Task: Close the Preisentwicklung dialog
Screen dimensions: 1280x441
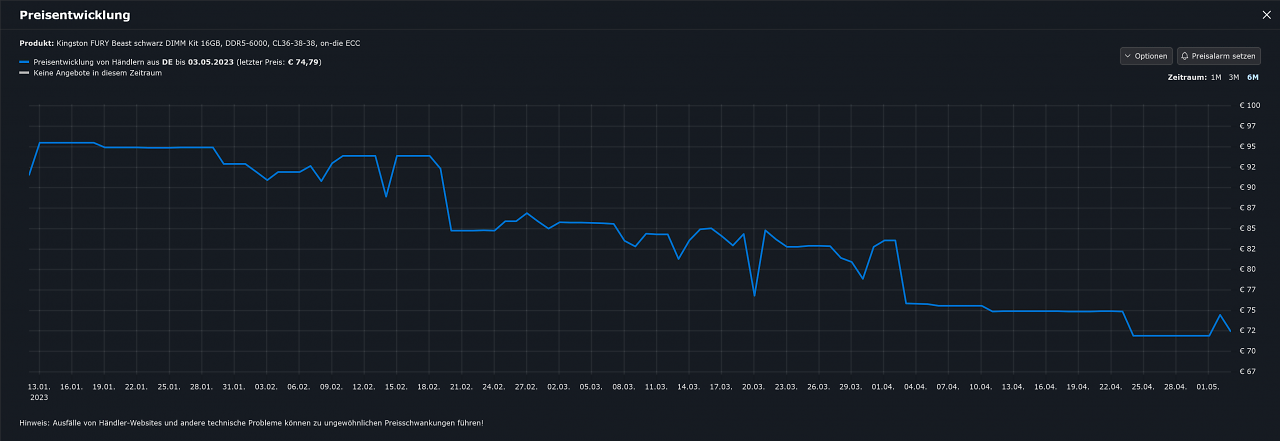Action: point(1266,15)
